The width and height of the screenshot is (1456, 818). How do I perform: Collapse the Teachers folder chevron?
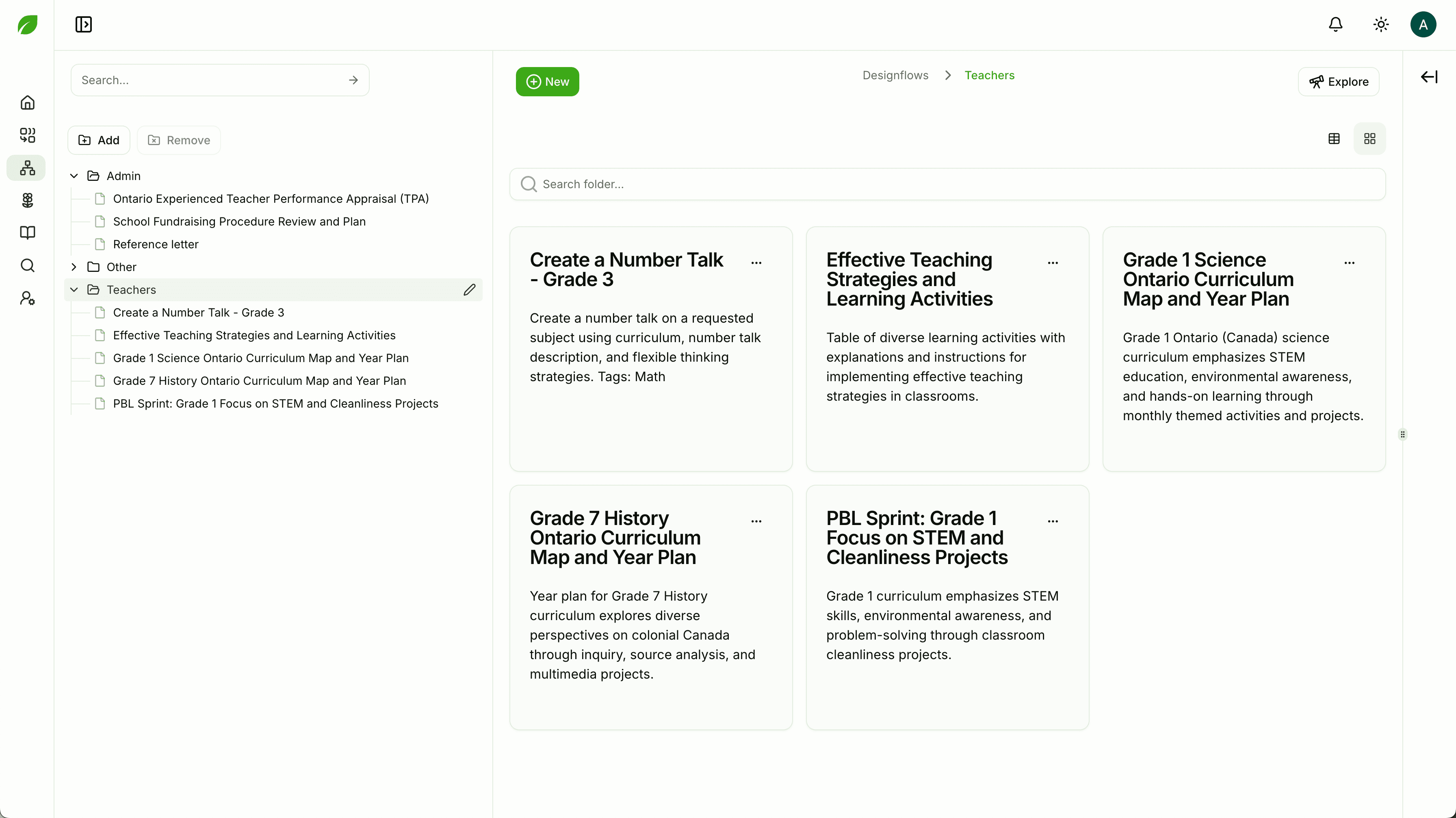click(x=74, y=289)
